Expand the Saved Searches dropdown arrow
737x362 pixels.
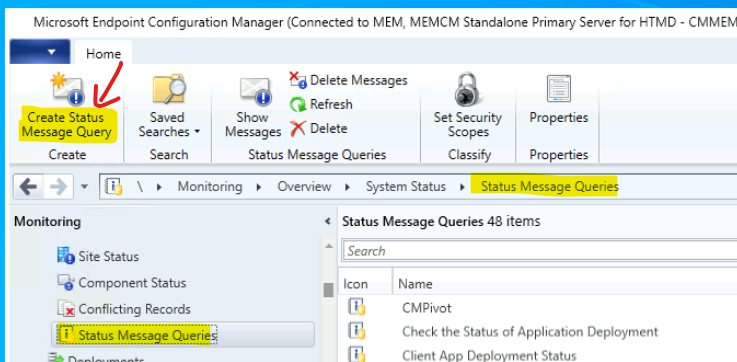197,132
